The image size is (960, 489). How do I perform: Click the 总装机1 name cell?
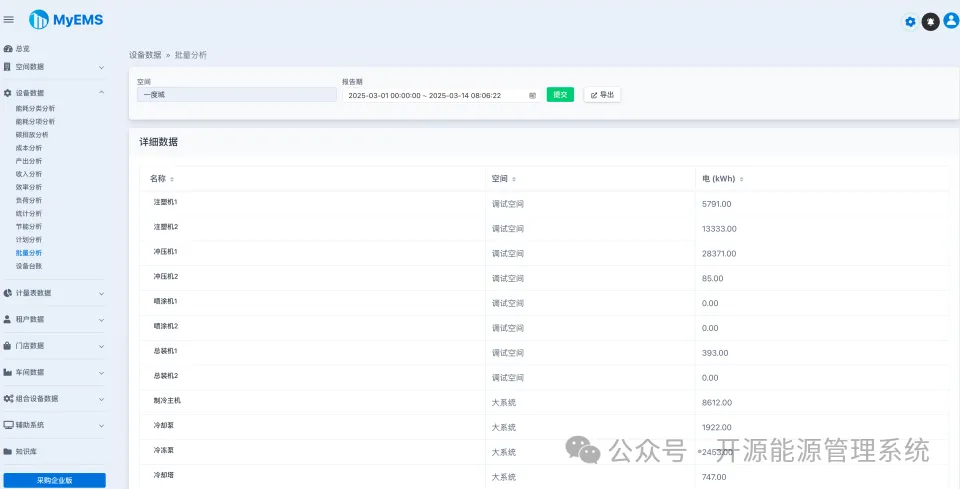click(166, 351)
